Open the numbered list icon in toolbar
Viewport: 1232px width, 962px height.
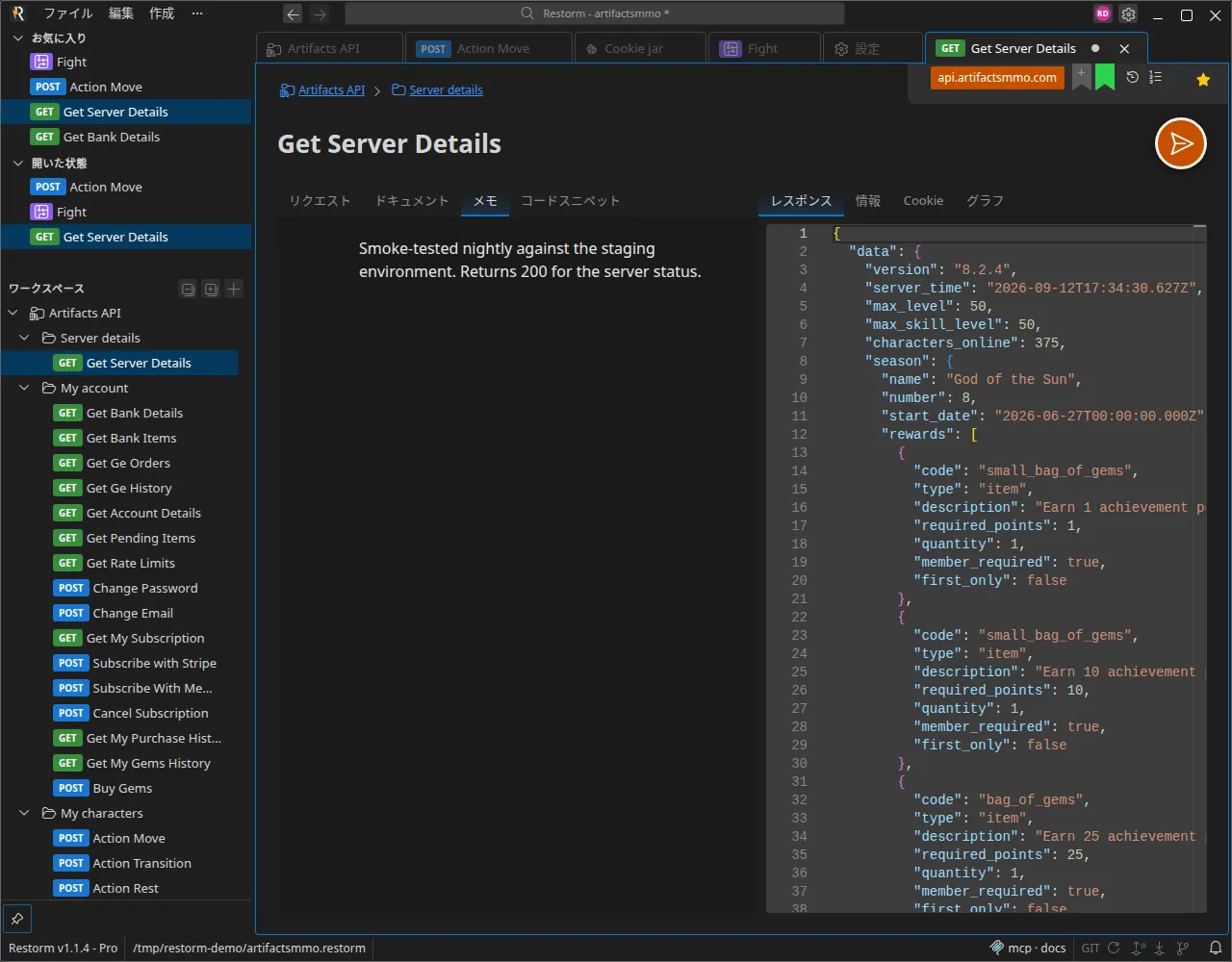[1156, 77]
